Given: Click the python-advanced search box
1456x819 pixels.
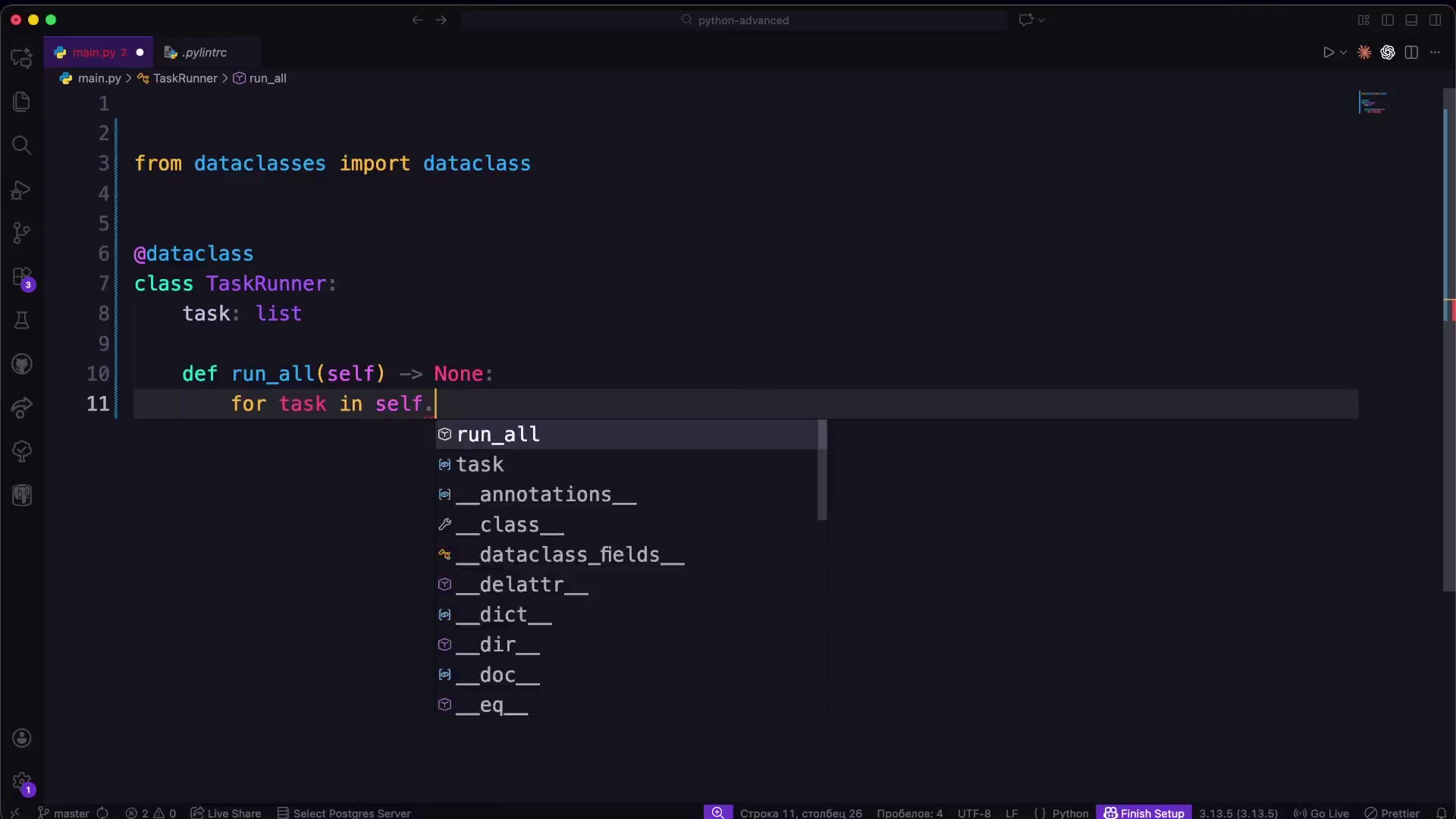Looking at the screenshot, I should pyautogui.click(x=734, y=20).
